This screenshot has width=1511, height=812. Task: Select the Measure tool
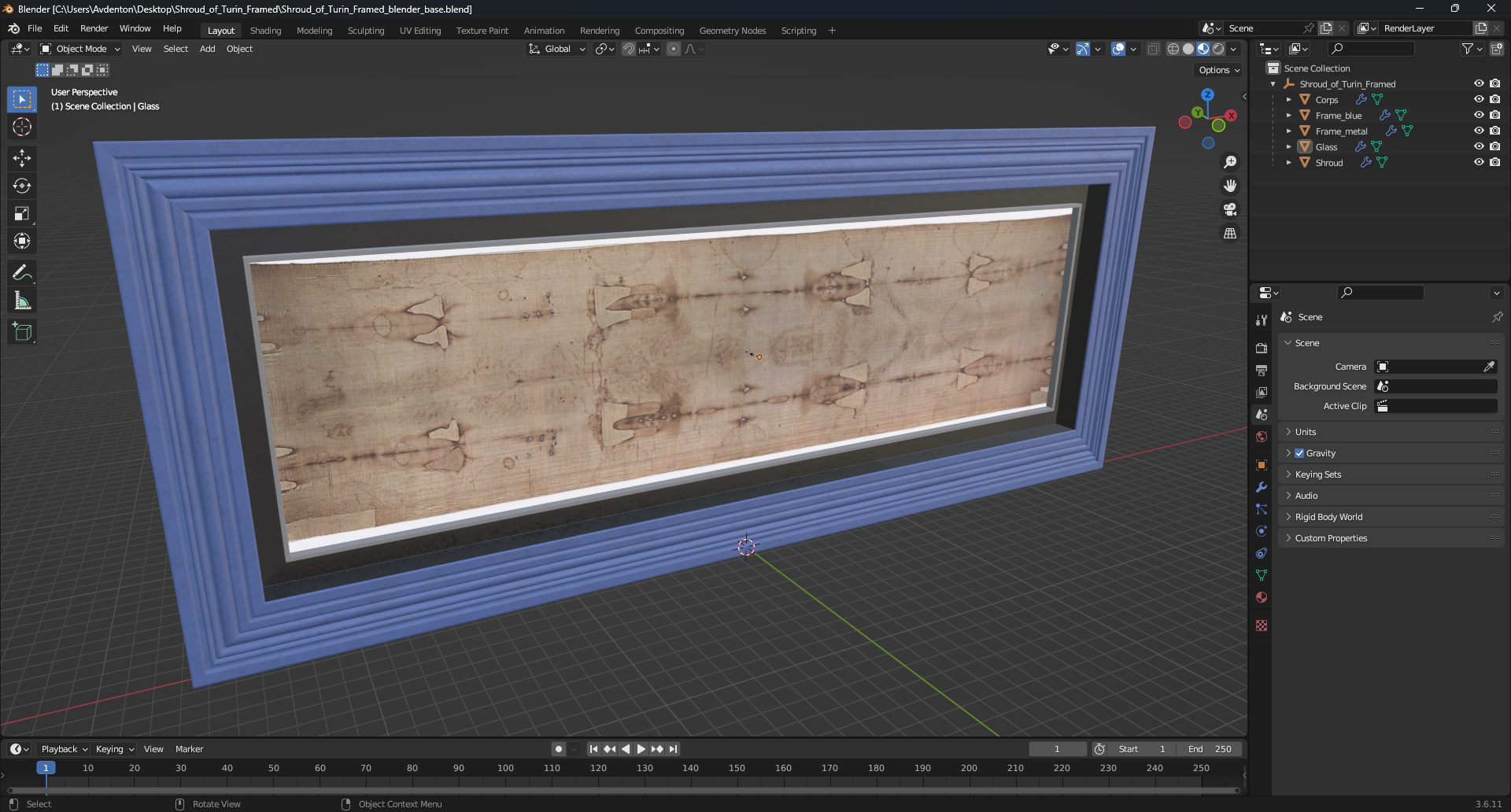[x=22, y=301]
